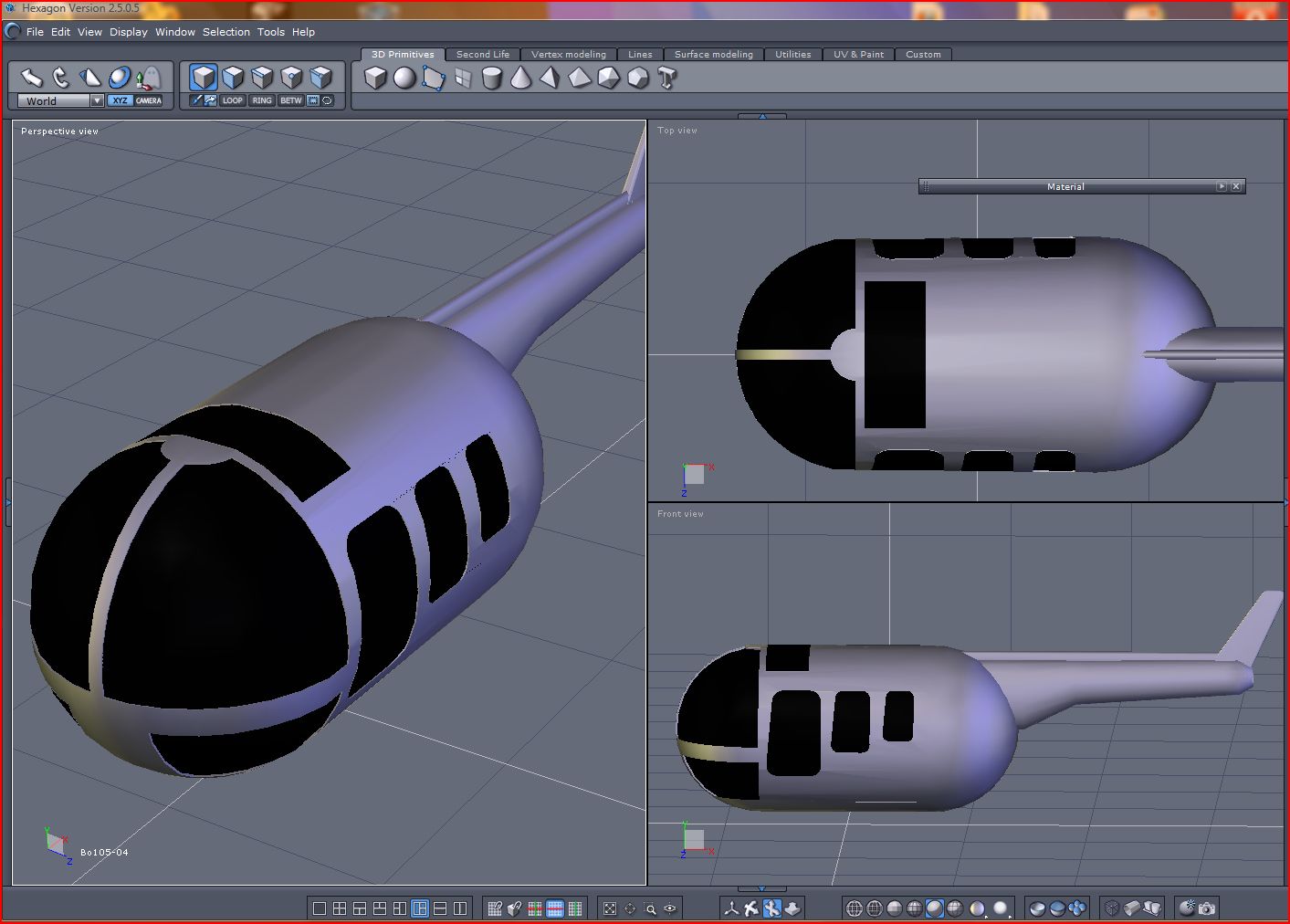Open the Tools menu
1290x924 pixels.
pos(271,32)
